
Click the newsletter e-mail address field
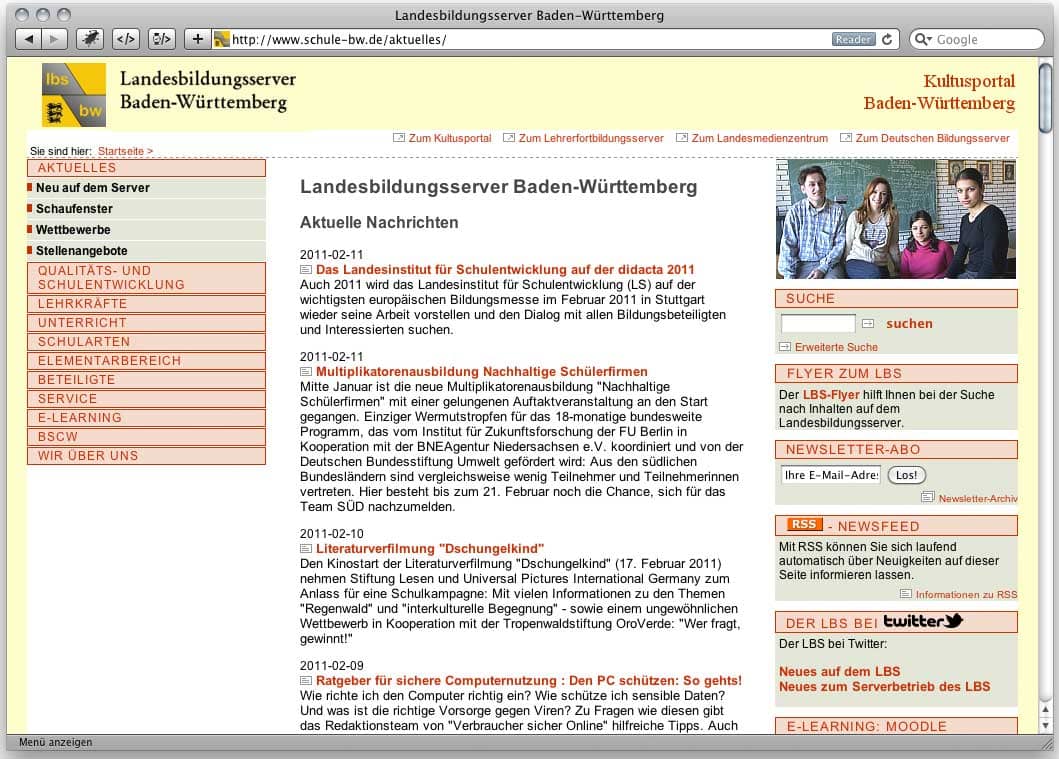click(830, 475)
